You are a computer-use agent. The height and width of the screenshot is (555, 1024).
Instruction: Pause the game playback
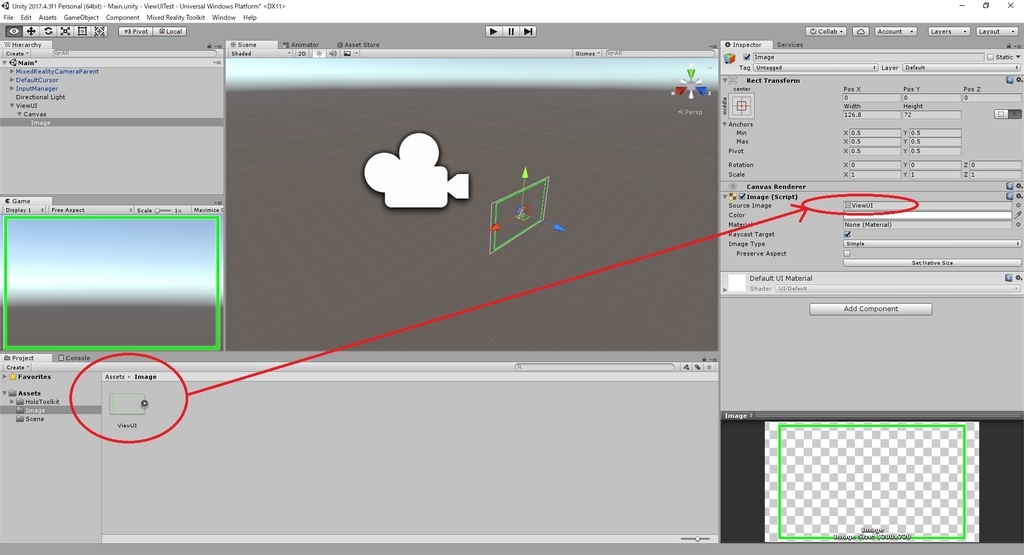(x=511, y=31)
